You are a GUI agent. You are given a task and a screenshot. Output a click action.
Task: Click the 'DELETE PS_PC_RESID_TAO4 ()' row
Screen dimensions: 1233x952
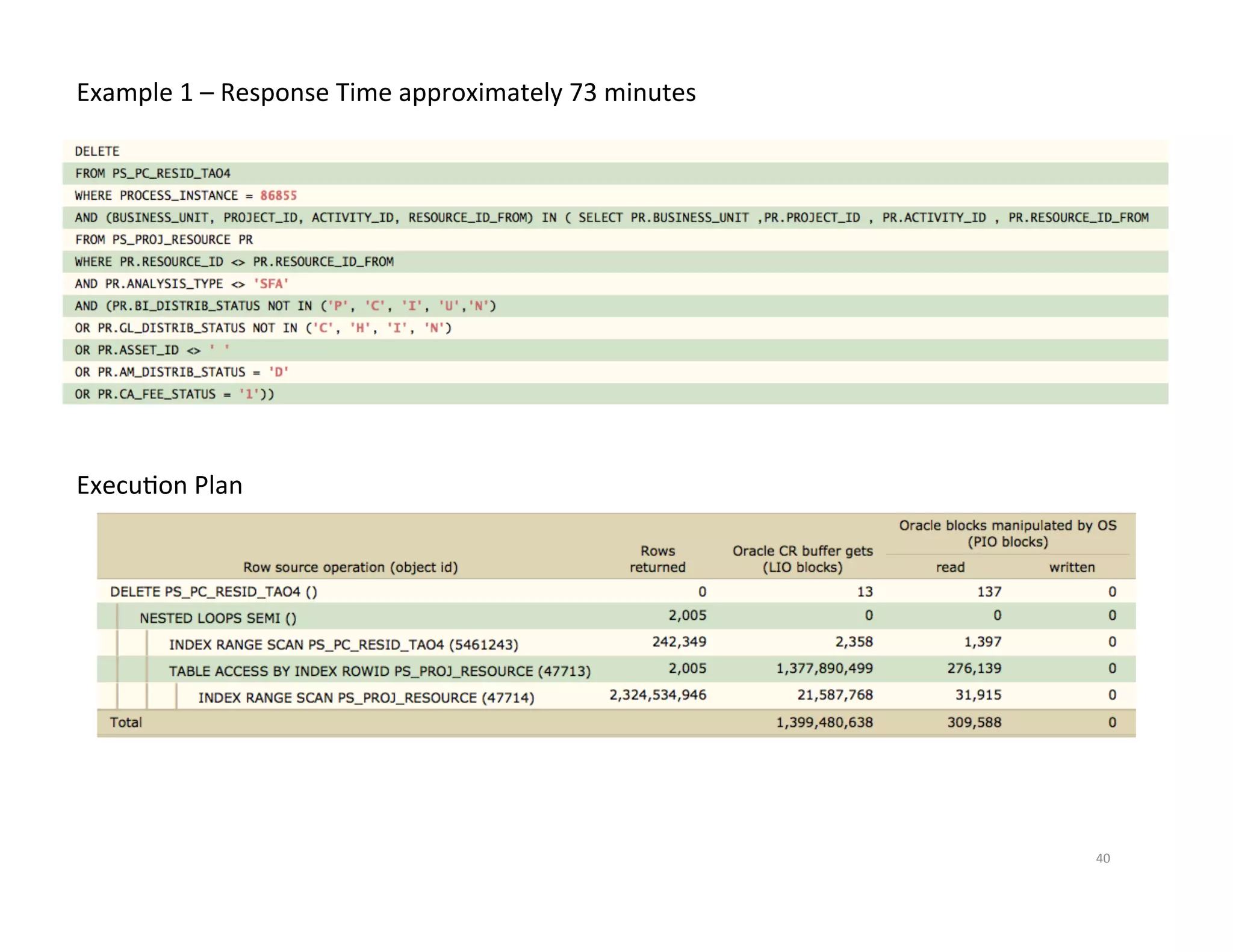pos(616,592)
